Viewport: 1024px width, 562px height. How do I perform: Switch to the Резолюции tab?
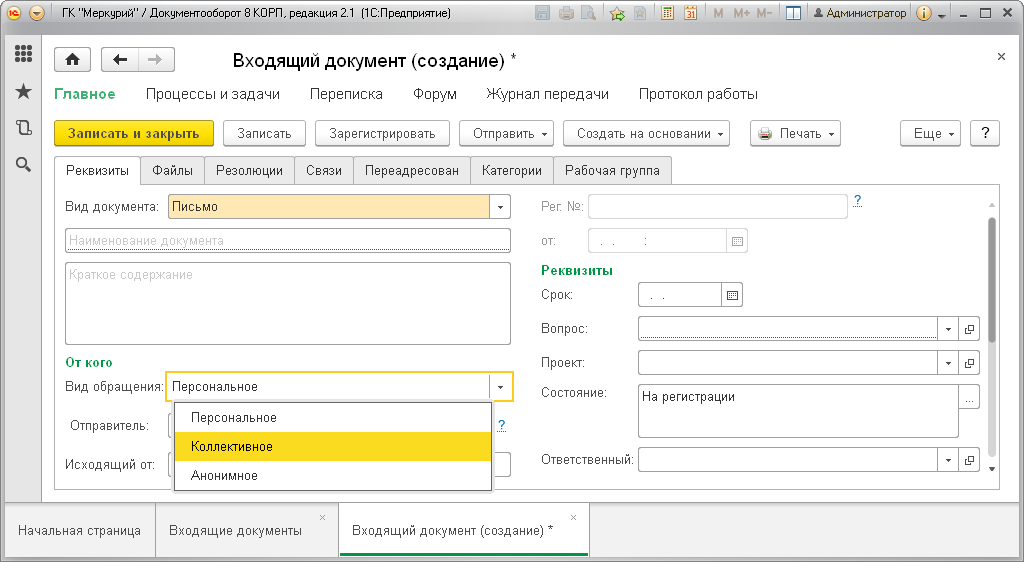249,170
